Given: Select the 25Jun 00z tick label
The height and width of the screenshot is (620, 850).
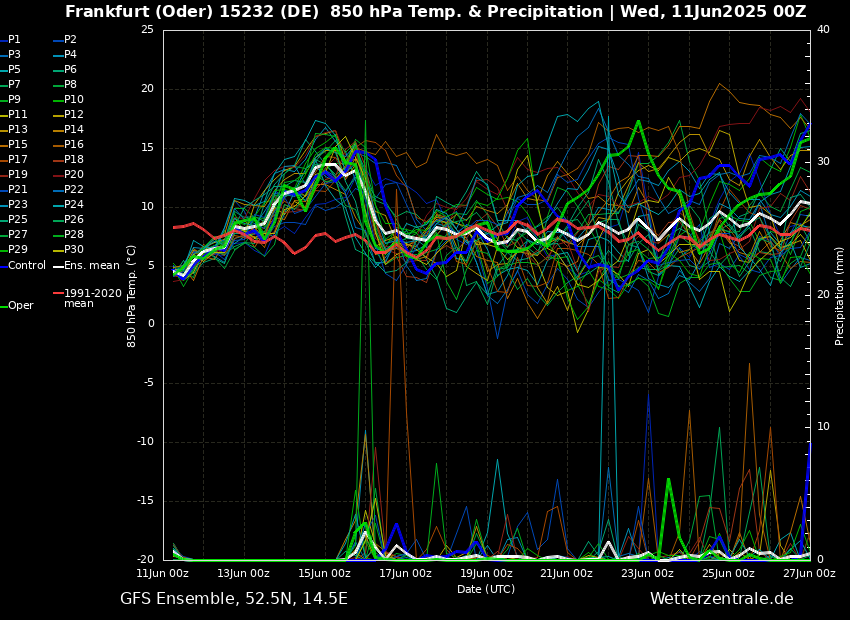Looking at the screenshot, I should pos(728,573).
